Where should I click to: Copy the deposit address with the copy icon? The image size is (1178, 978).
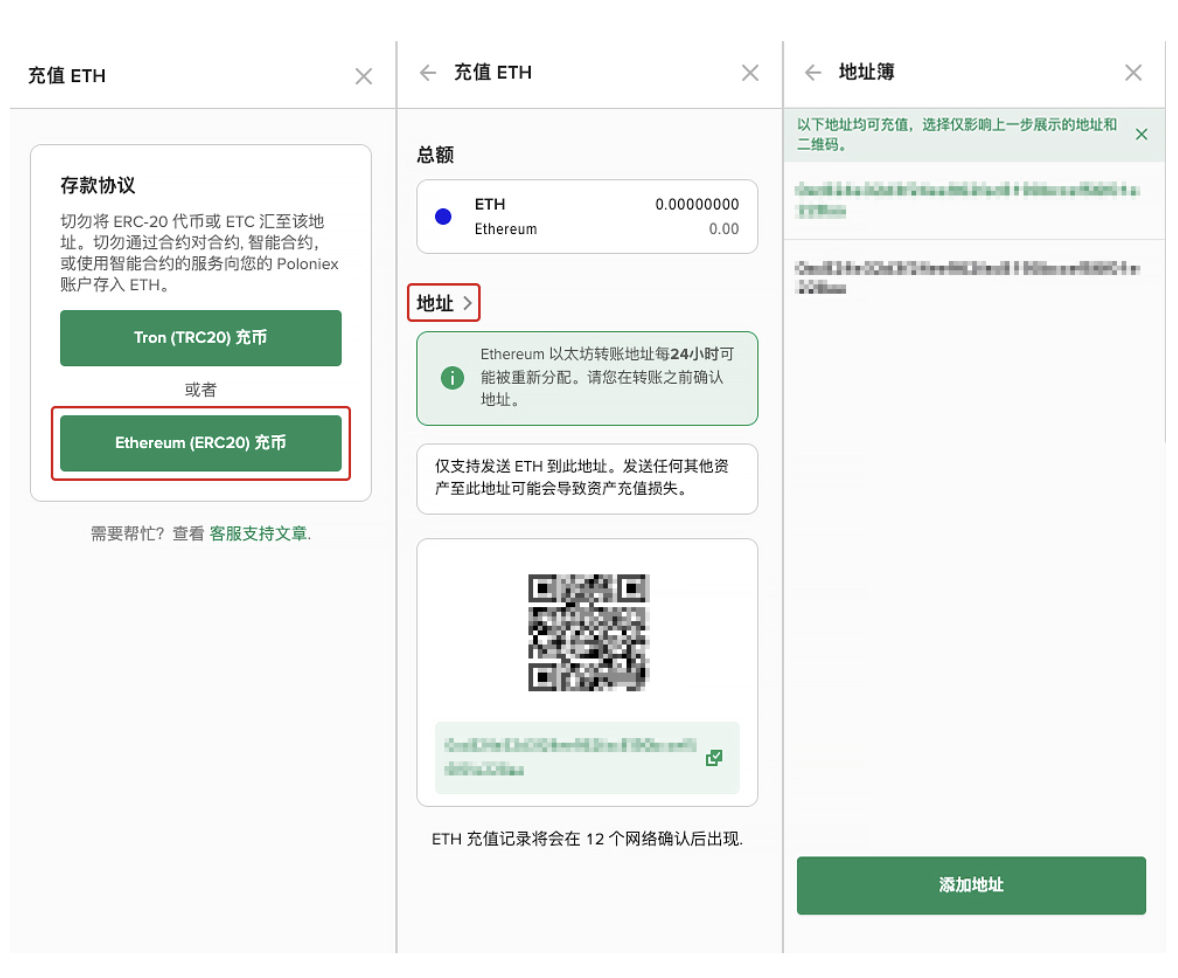pyautogui.click(x=714, y=758)
